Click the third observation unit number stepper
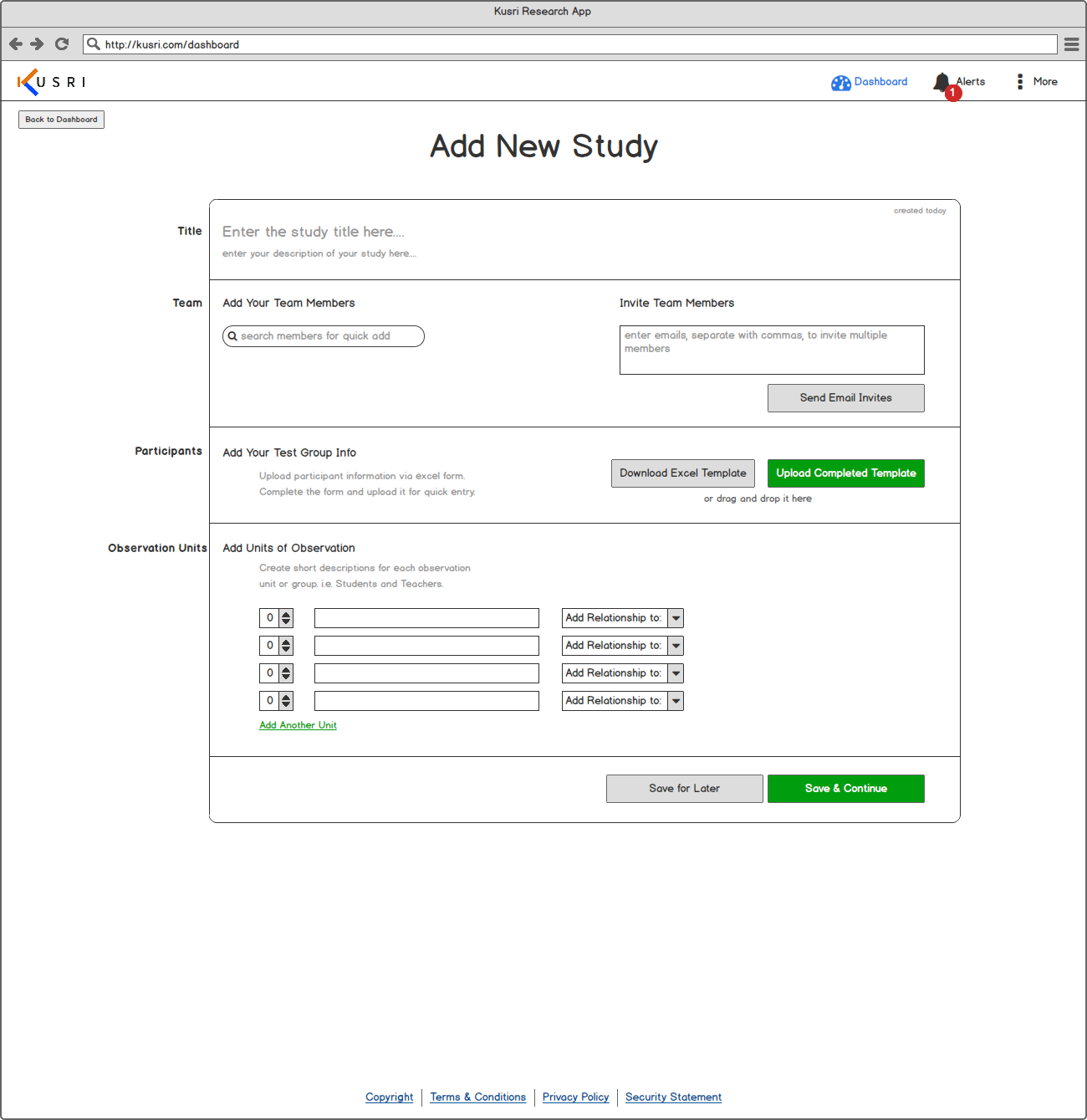This screenshot has height=1120, width=1087. pos(276,673)
